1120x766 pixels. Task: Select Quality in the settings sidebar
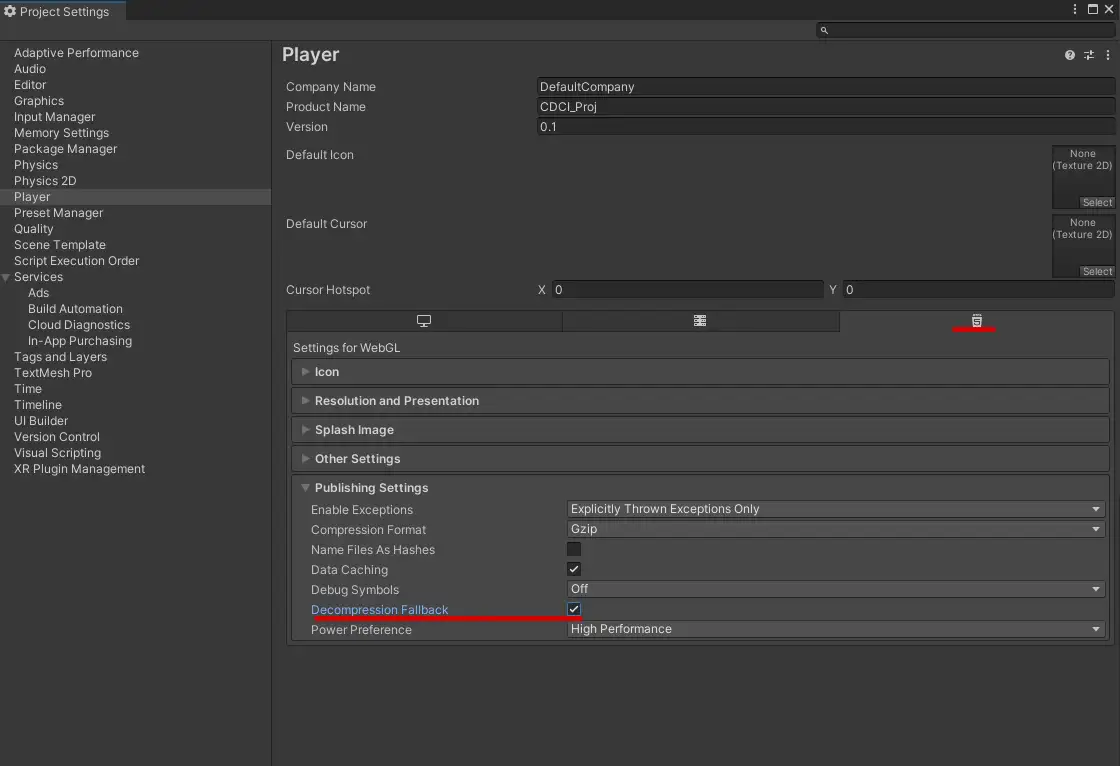point(33,228)
